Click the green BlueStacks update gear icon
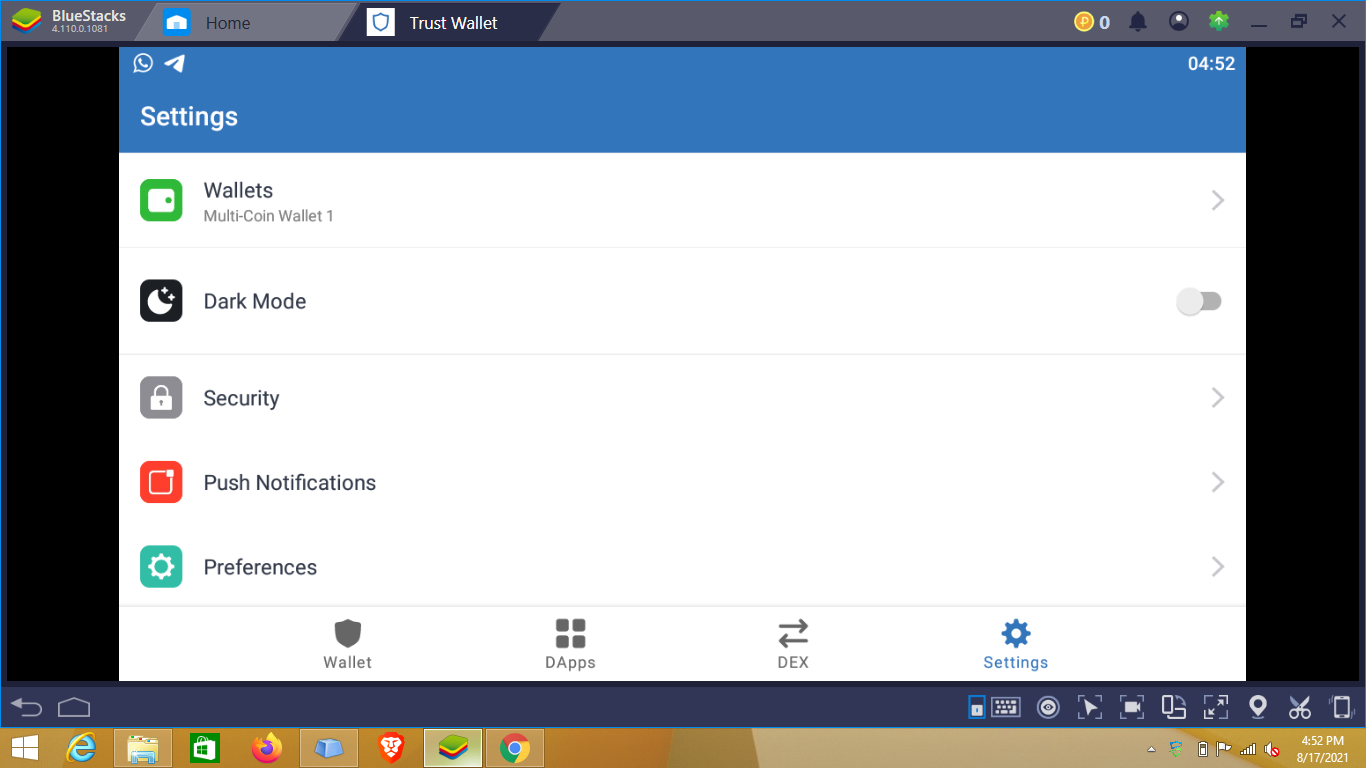The image size is (1366, 768). 1219,21
